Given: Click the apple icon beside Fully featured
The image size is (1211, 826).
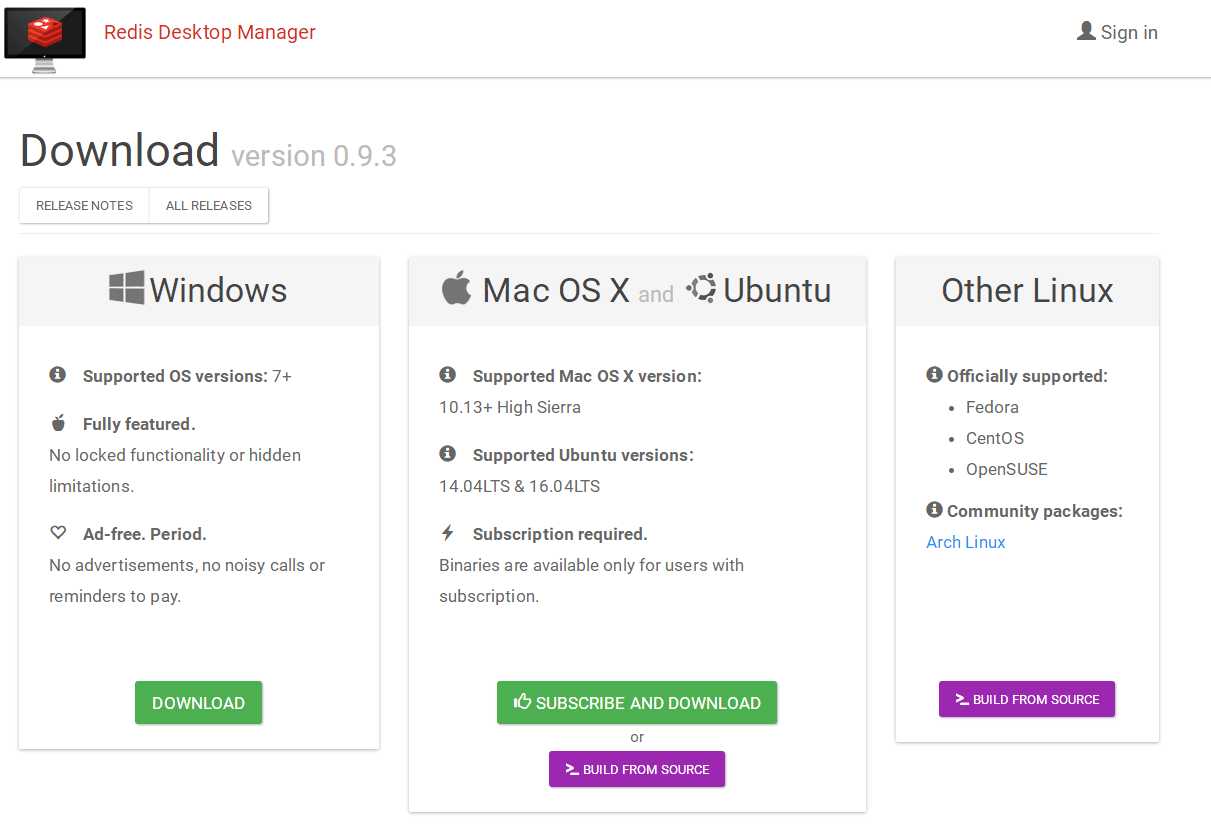Looking at the screenshot, I should (x=58, y=423).
